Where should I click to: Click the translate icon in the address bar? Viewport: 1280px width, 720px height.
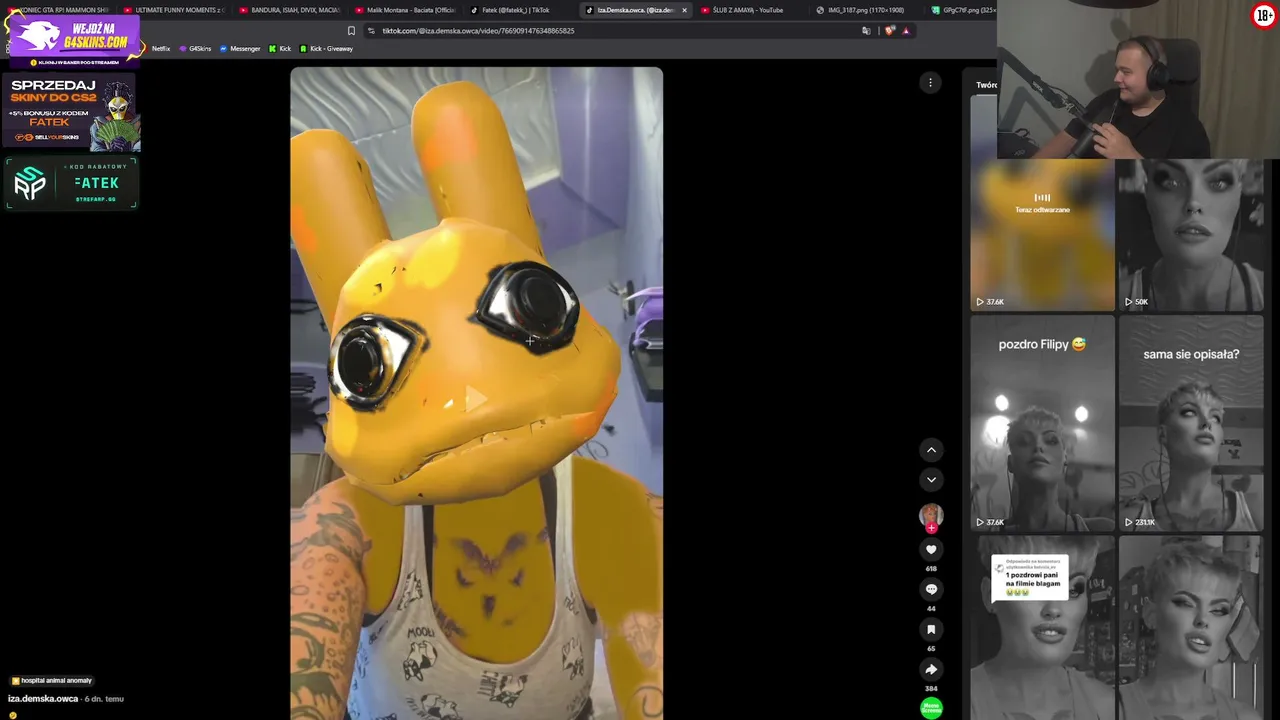(x=866, y=31)
